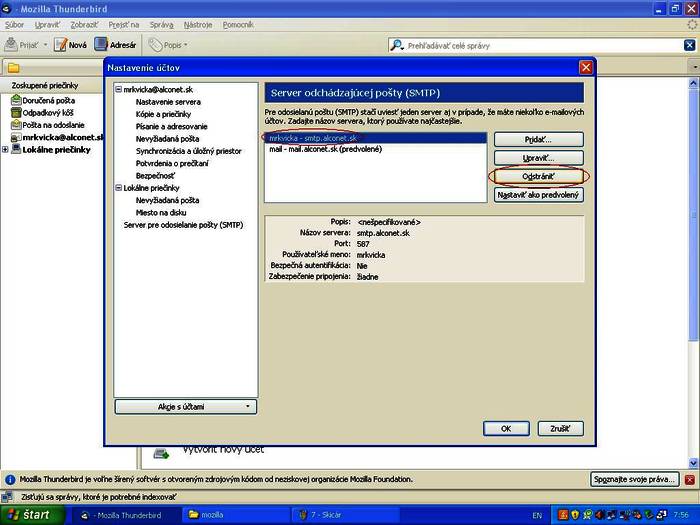Screen dimensions: 700x525
Task: Collapse the mrkvicka@alconet.sk tree node in dialog
Action: click(118, 89)
